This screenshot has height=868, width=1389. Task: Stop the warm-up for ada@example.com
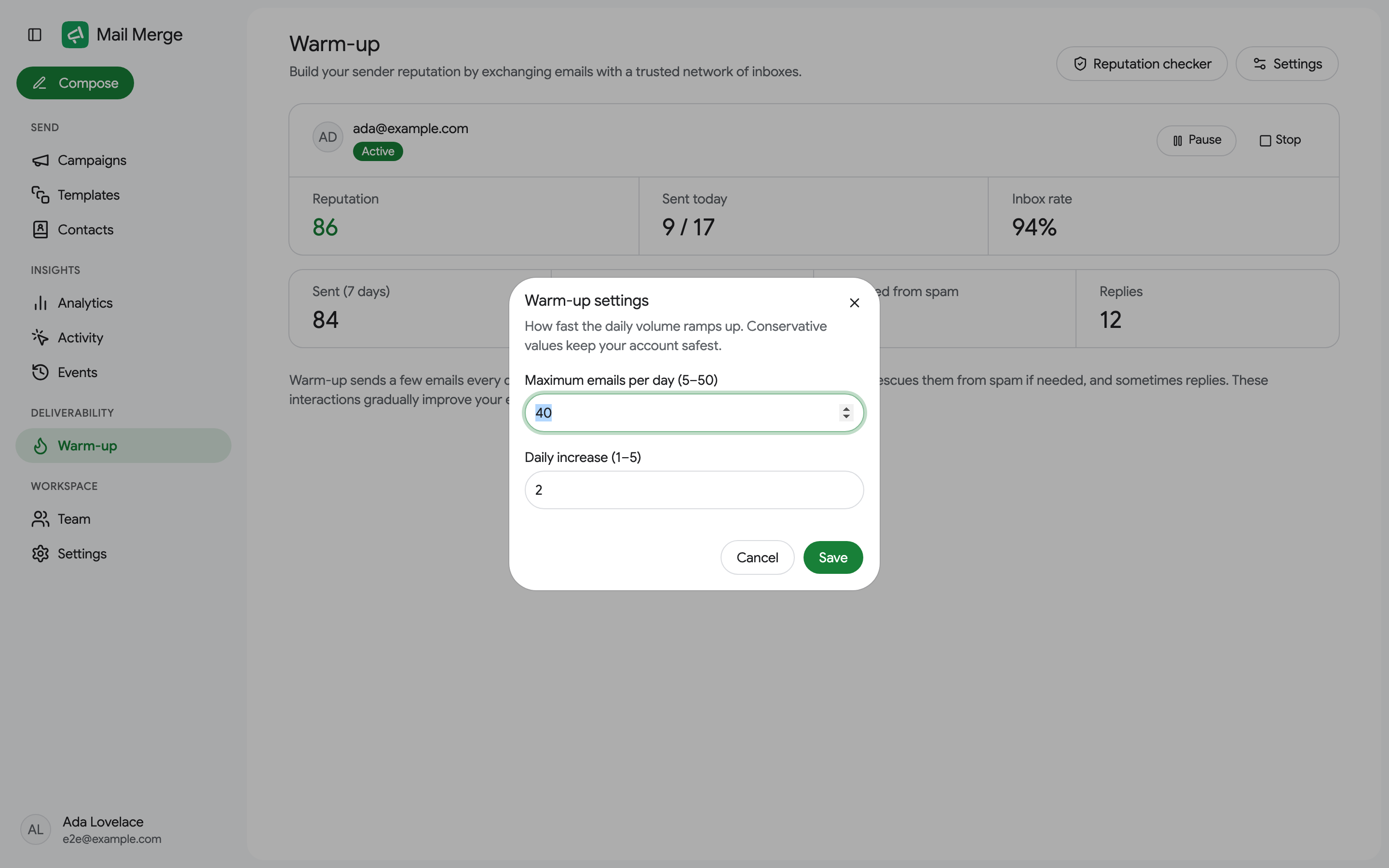[x=1280, y=140]
